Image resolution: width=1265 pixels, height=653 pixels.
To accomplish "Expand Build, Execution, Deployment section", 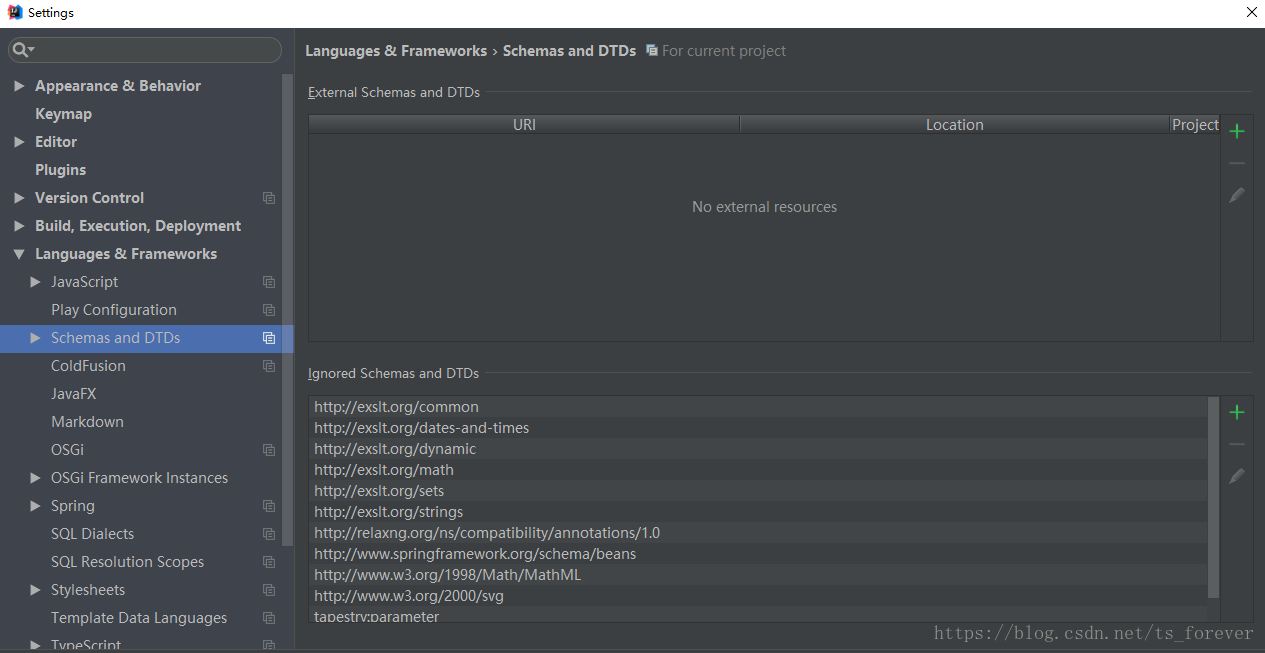I will [x=19, y=226].
